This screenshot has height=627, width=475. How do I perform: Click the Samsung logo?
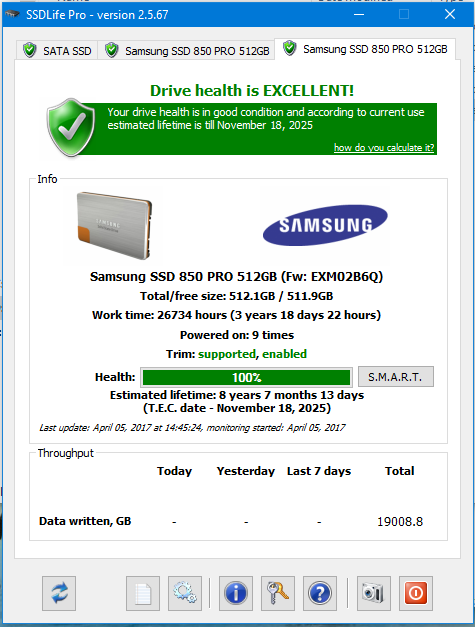(325, 225)
